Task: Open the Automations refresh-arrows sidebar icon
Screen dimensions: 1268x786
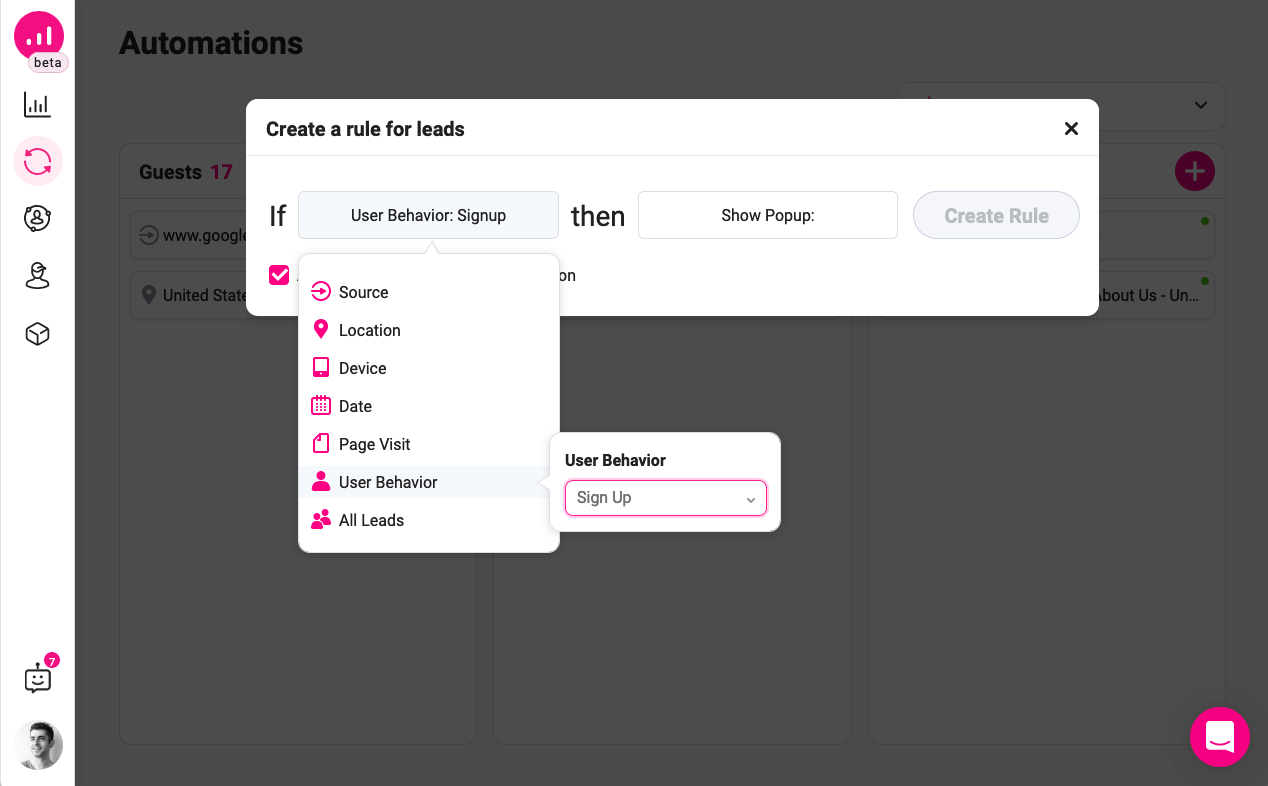Action: click(38, 161)
